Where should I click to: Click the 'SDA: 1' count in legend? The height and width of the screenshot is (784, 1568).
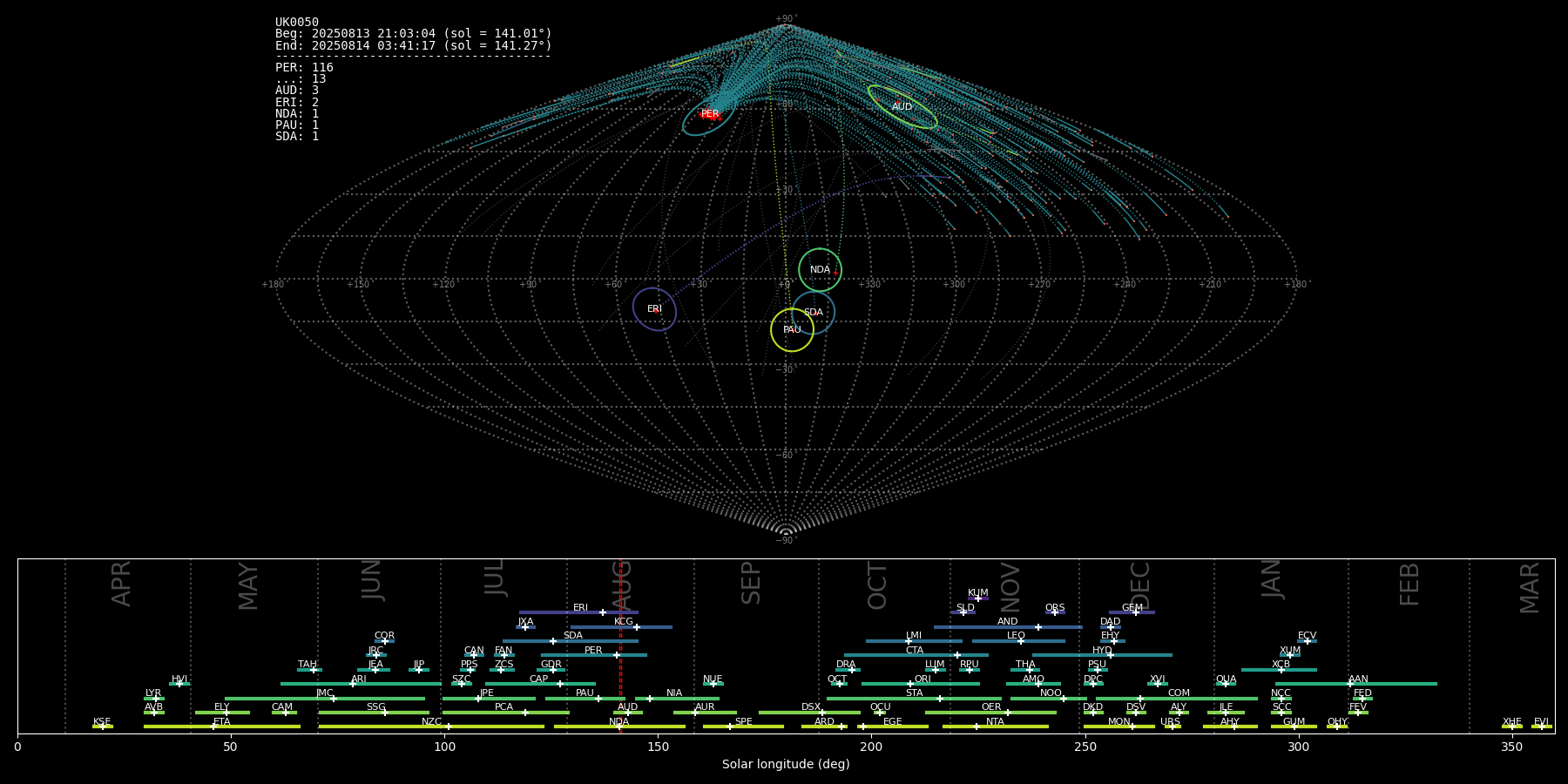click(297, 137)
